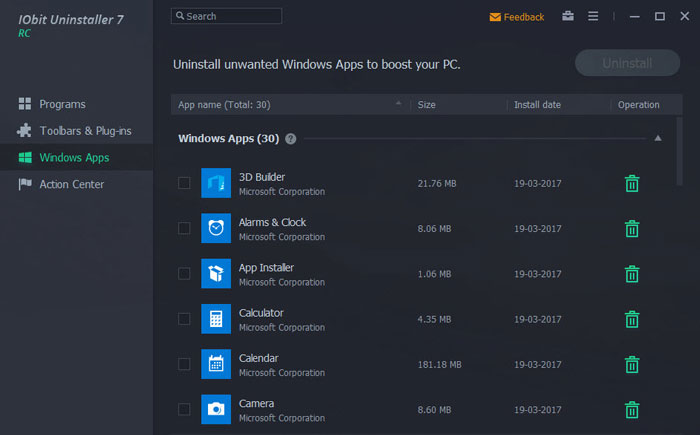Sort the list by Install date column

559,105
